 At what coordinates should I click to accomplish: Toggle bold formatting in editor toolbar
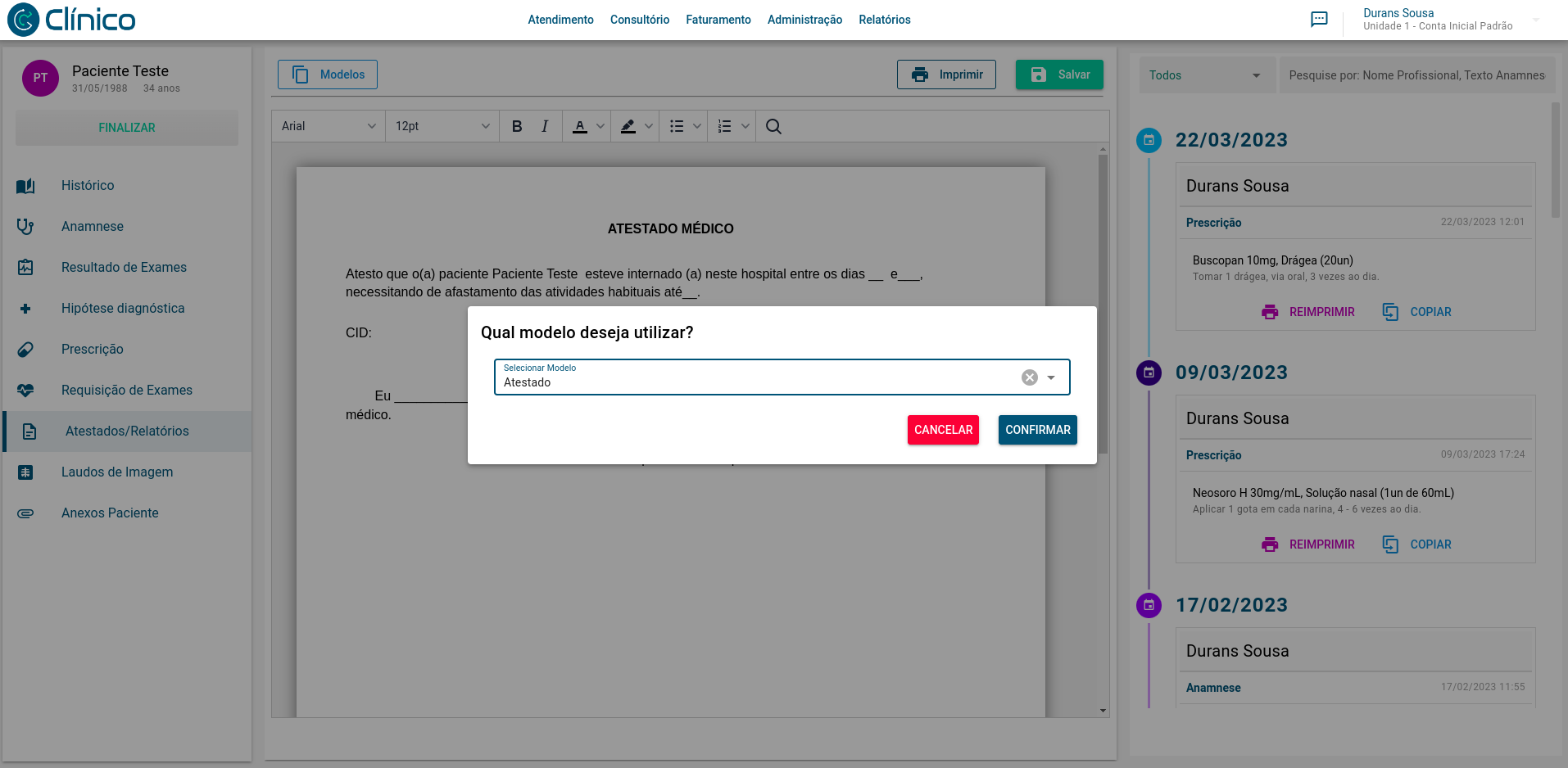click(x=517, y=126)
